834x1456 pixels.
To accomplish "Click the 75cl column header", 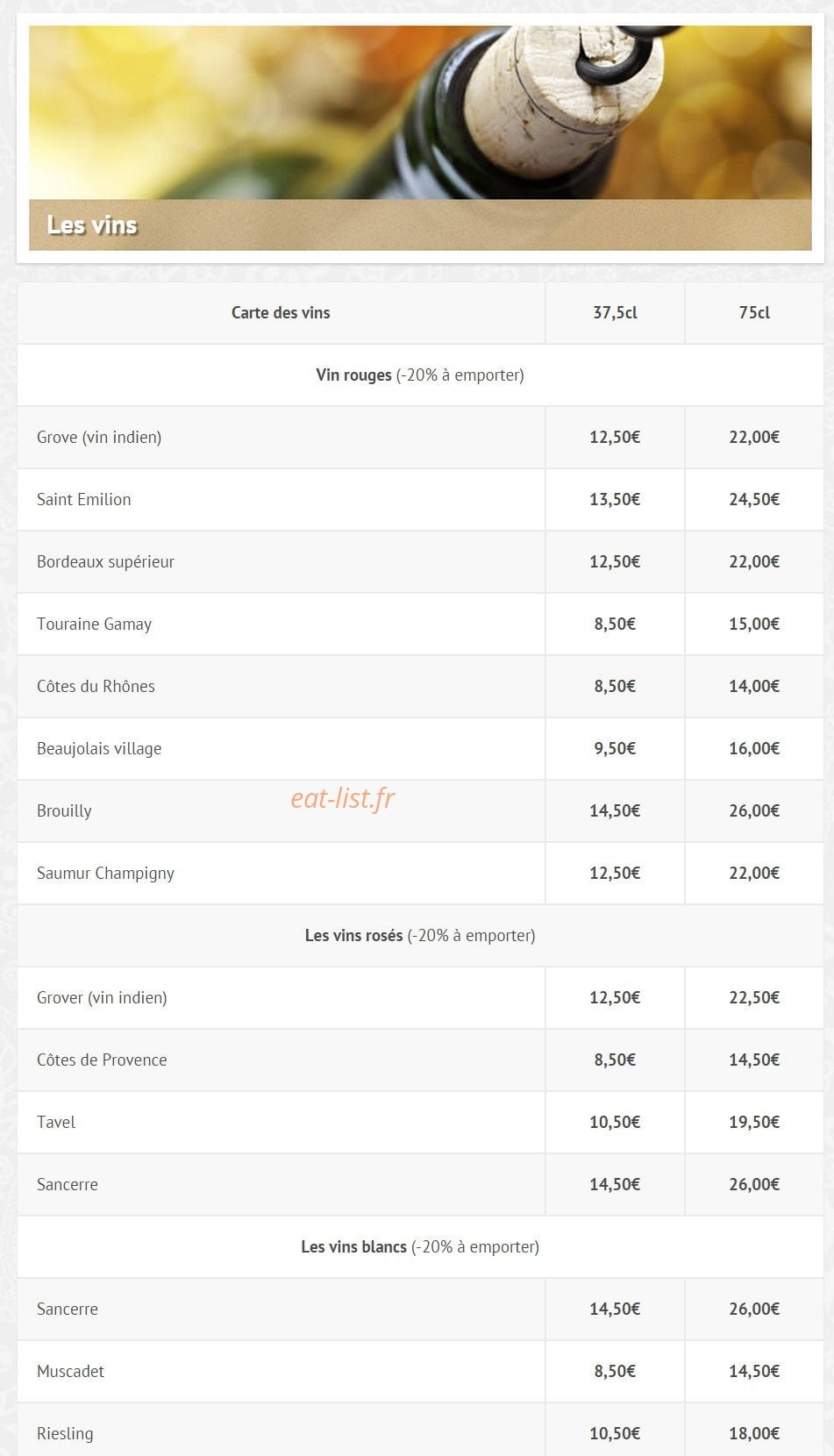I will pyautogui.click(x=754, y=312).
